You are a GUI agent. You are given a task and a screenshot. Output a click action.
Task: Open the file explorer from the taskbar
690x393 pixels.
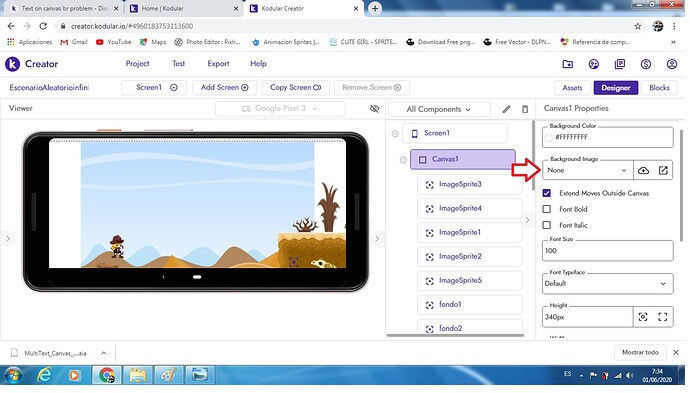[x=138, y=375]
